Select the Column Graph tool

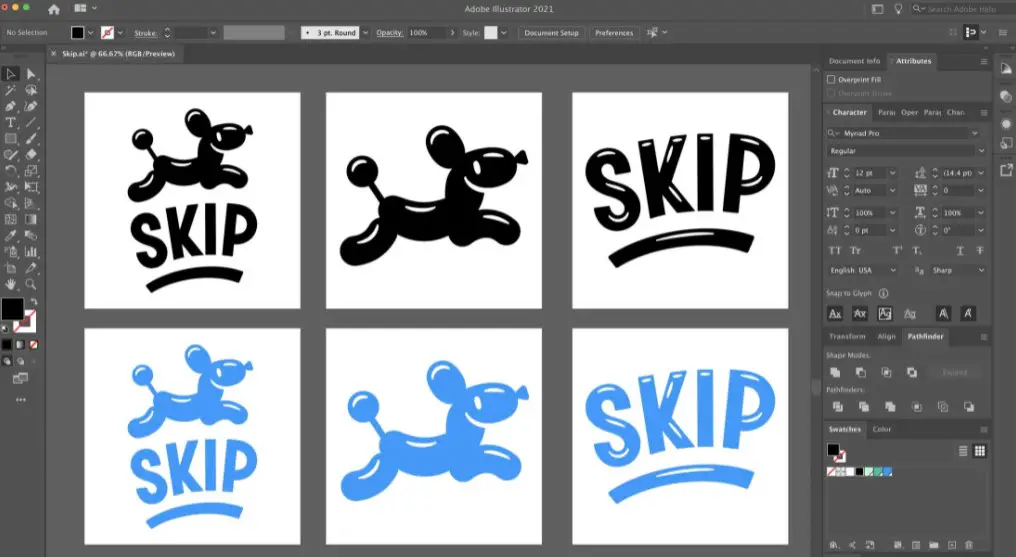tap(30, 252)
